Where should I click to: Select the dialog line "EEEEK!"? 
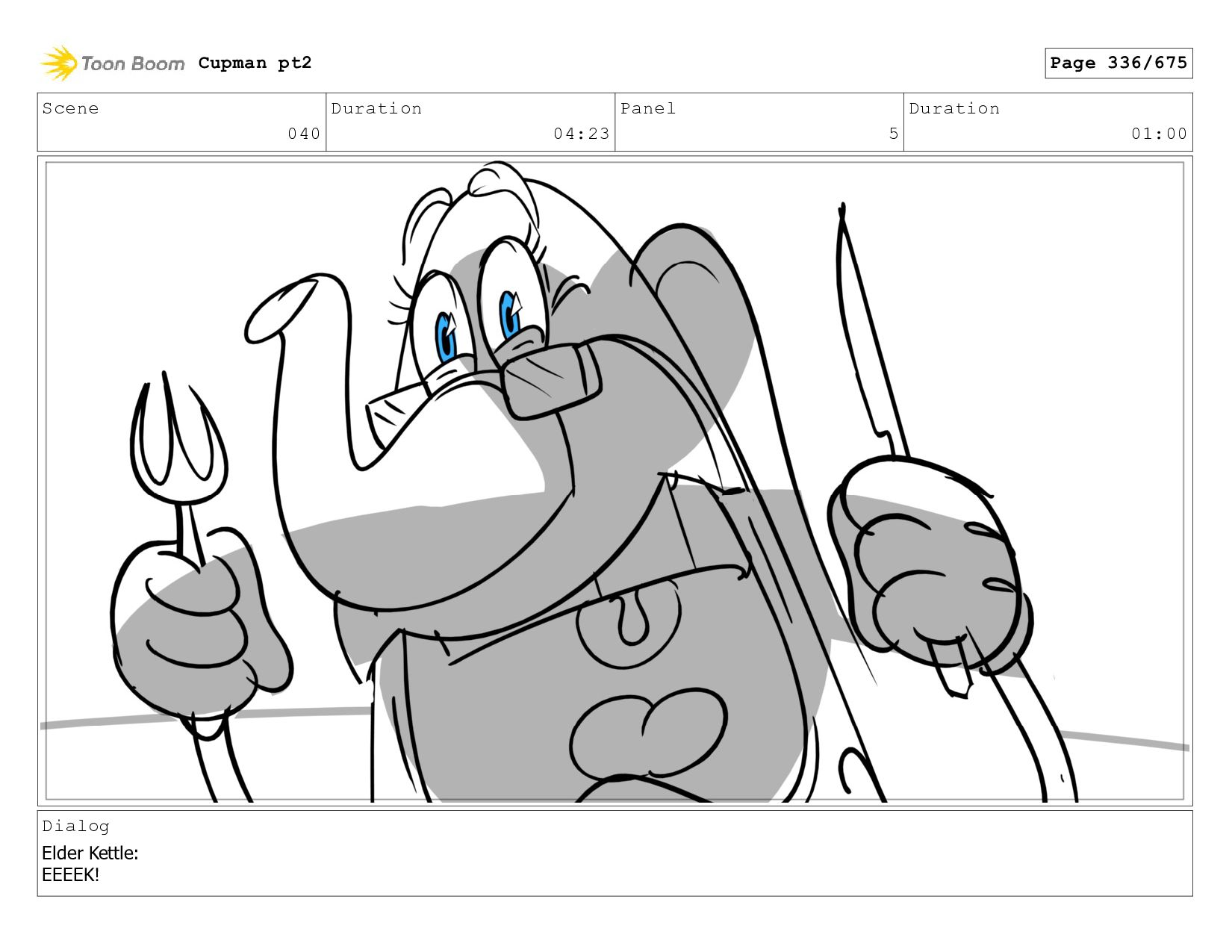coord(70,875)
